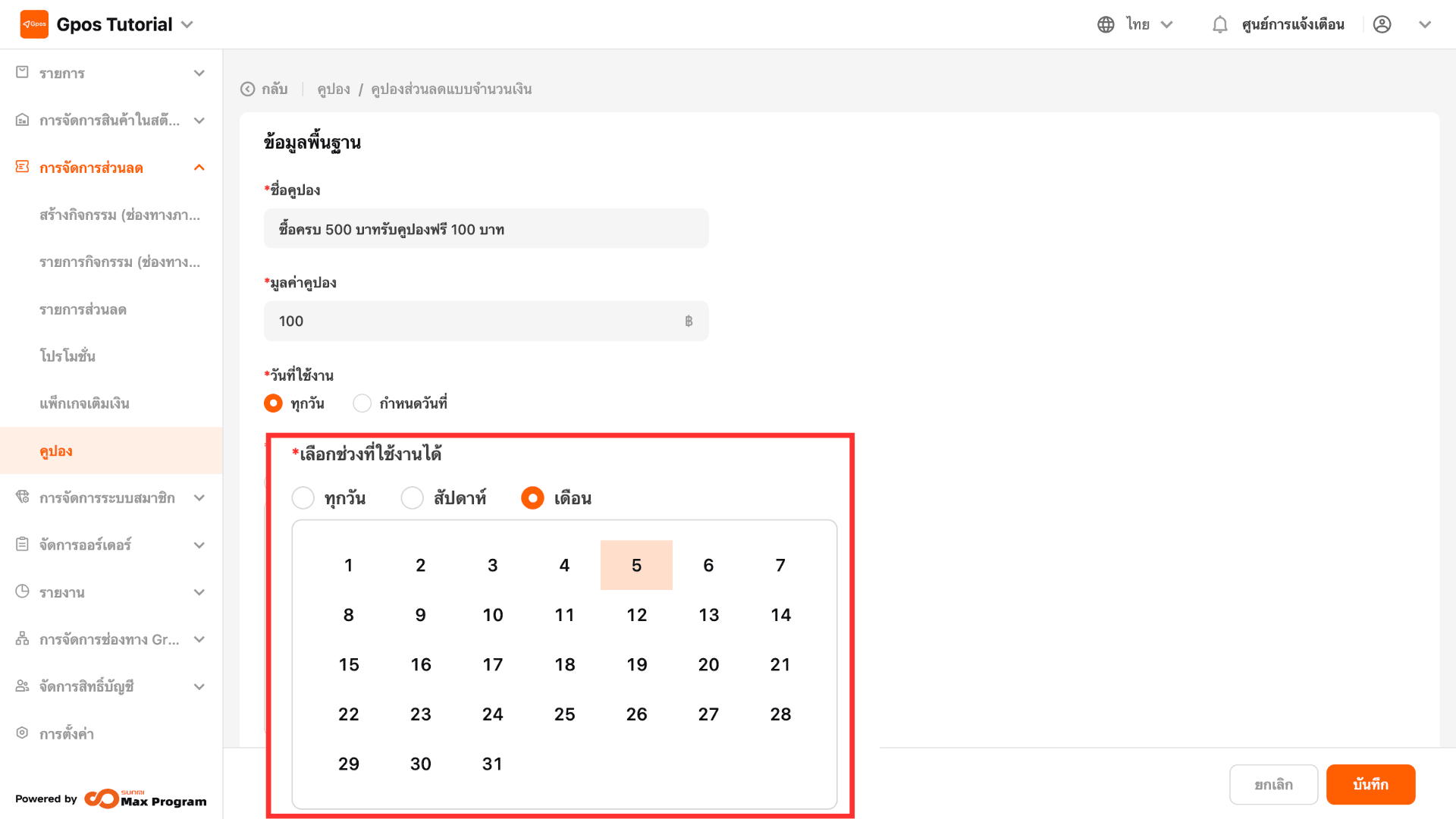The width and height of the screenshot is (1456, 819).
Task: Collapse the การจัดการส่วนลด sidebar menu
Action: 199,168
